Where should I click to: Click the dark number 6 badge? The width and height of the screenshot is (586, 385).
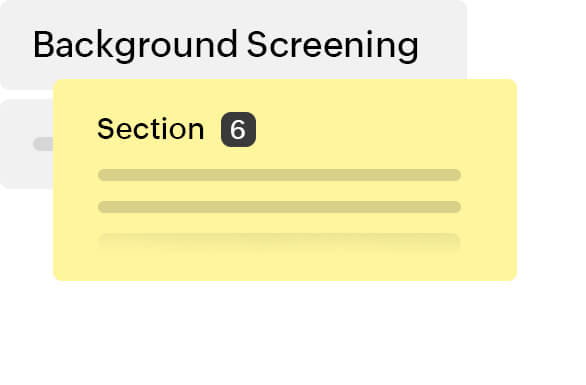(x=238, y=129)
